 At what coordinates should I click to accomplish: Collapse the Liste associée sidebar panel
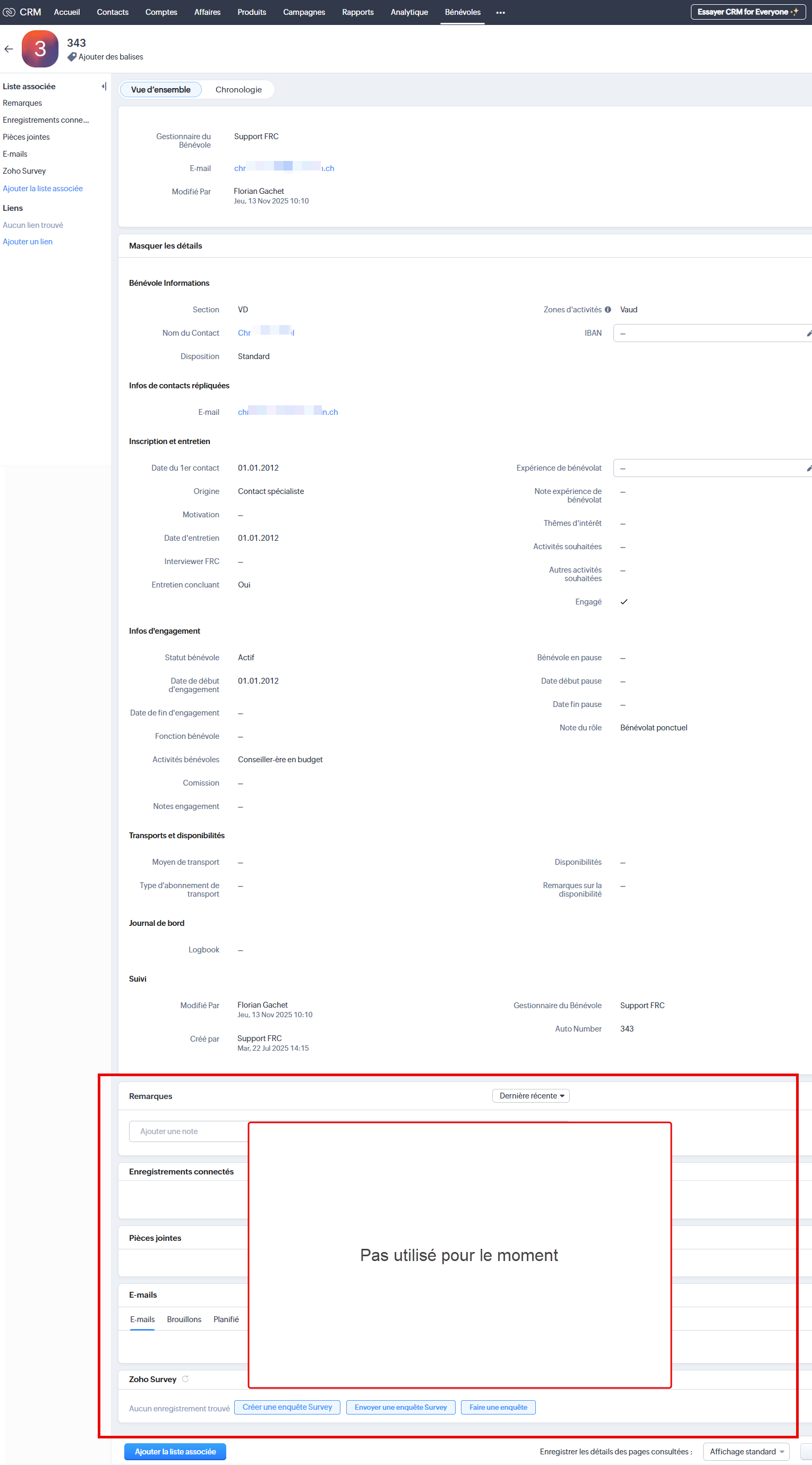(104, 87)
